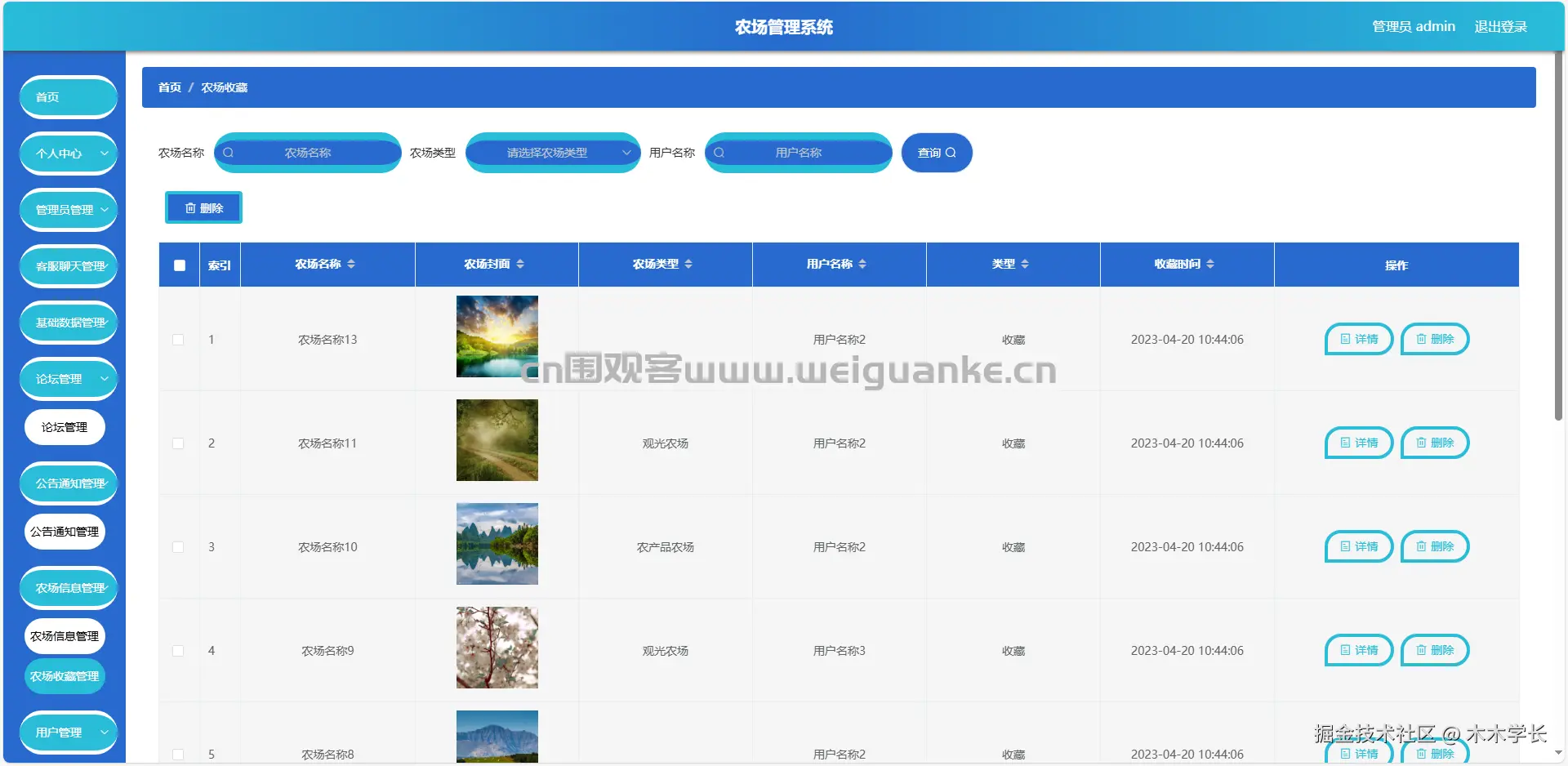1568x766 pixels.
Task: Click the 索引 column header
Action: pos(220,265)
